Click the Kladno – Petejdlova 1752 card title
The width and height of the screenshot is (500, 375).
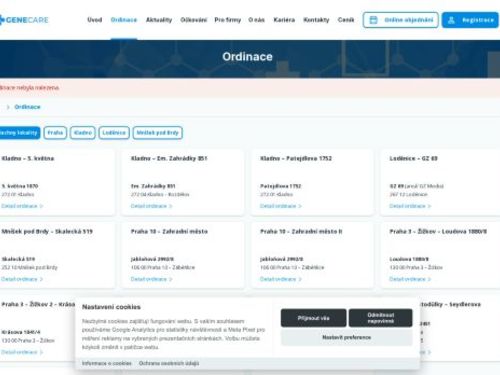[x=296, y=158]
